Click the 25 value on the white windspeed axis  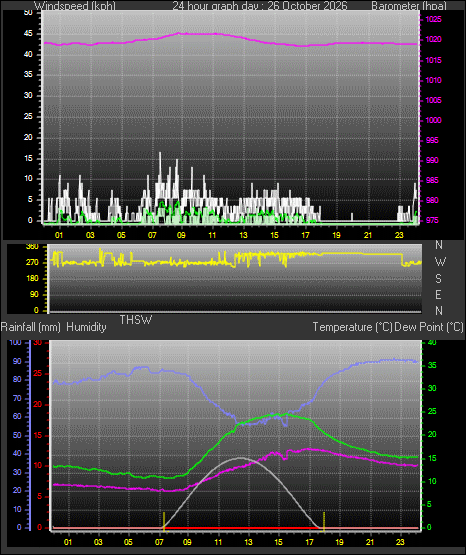click(28, 116)
